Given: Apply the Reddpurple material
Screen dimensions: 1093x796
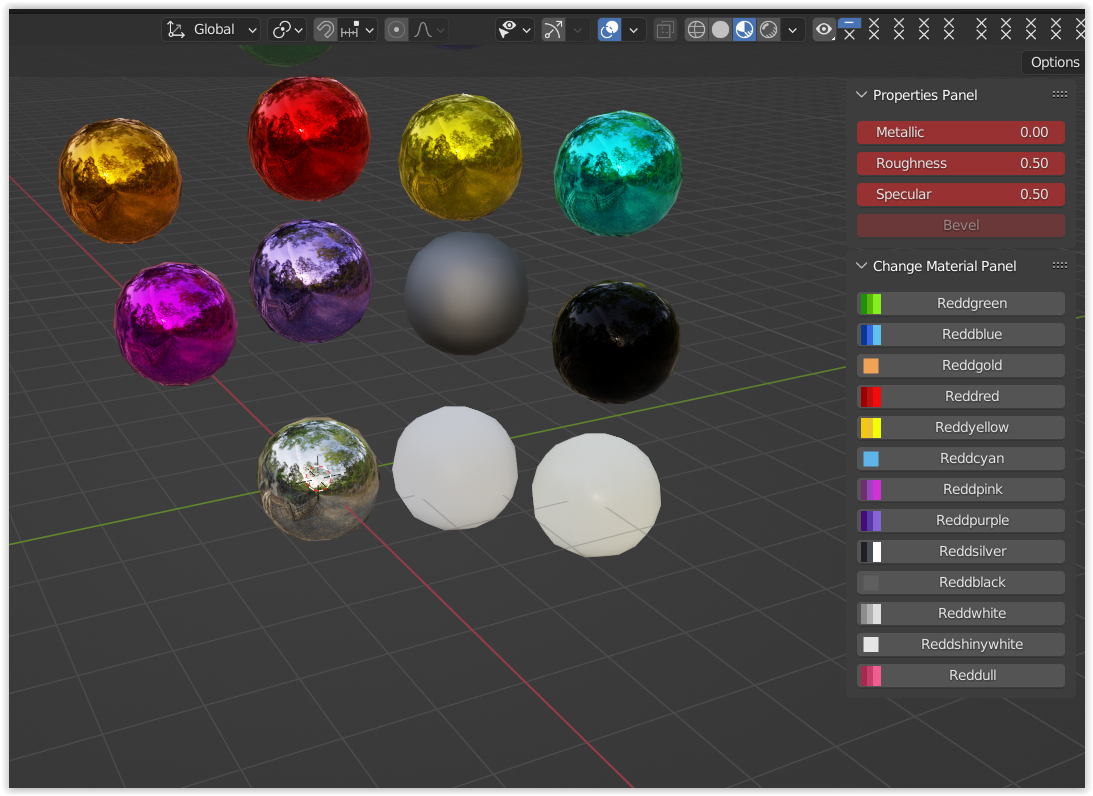Looking at the screenshot, I should 961,521.
